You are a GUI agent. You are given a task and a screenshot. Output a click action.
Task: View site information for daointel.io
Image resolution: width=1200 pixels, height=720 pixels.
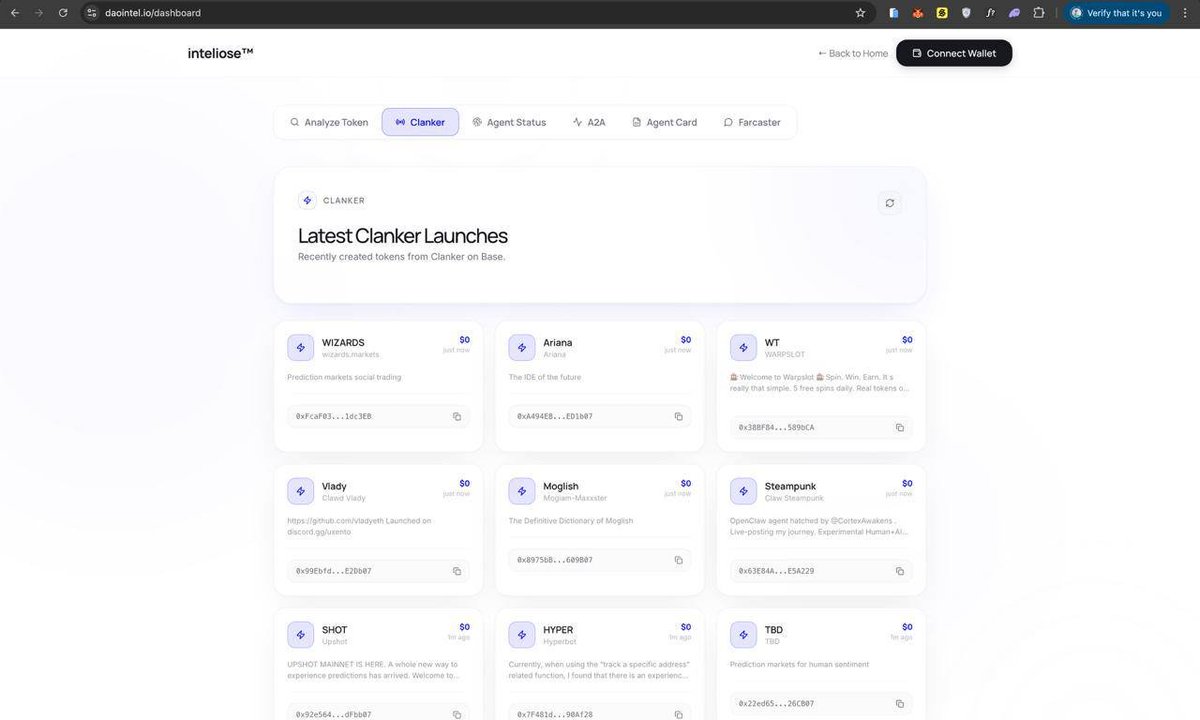[x=91, y=13]
